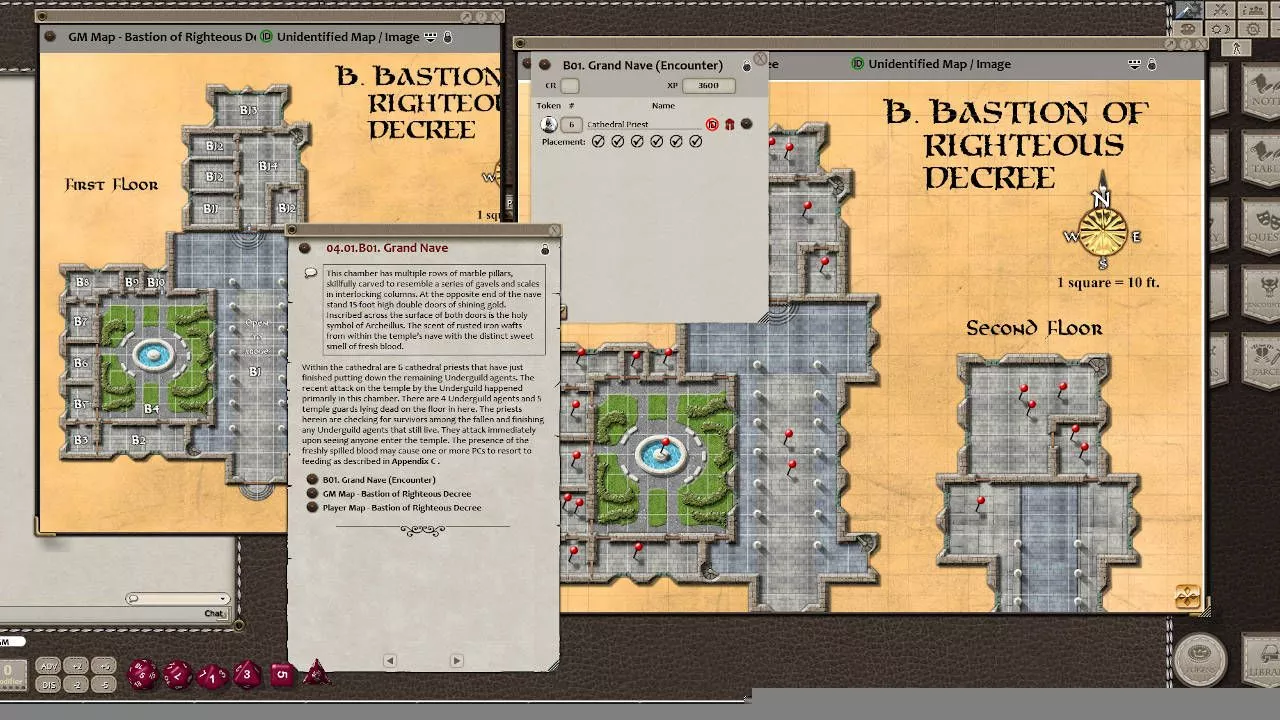Open Cathedral Priest NPC record link
1280x720 pixels.
click(746, 124)
